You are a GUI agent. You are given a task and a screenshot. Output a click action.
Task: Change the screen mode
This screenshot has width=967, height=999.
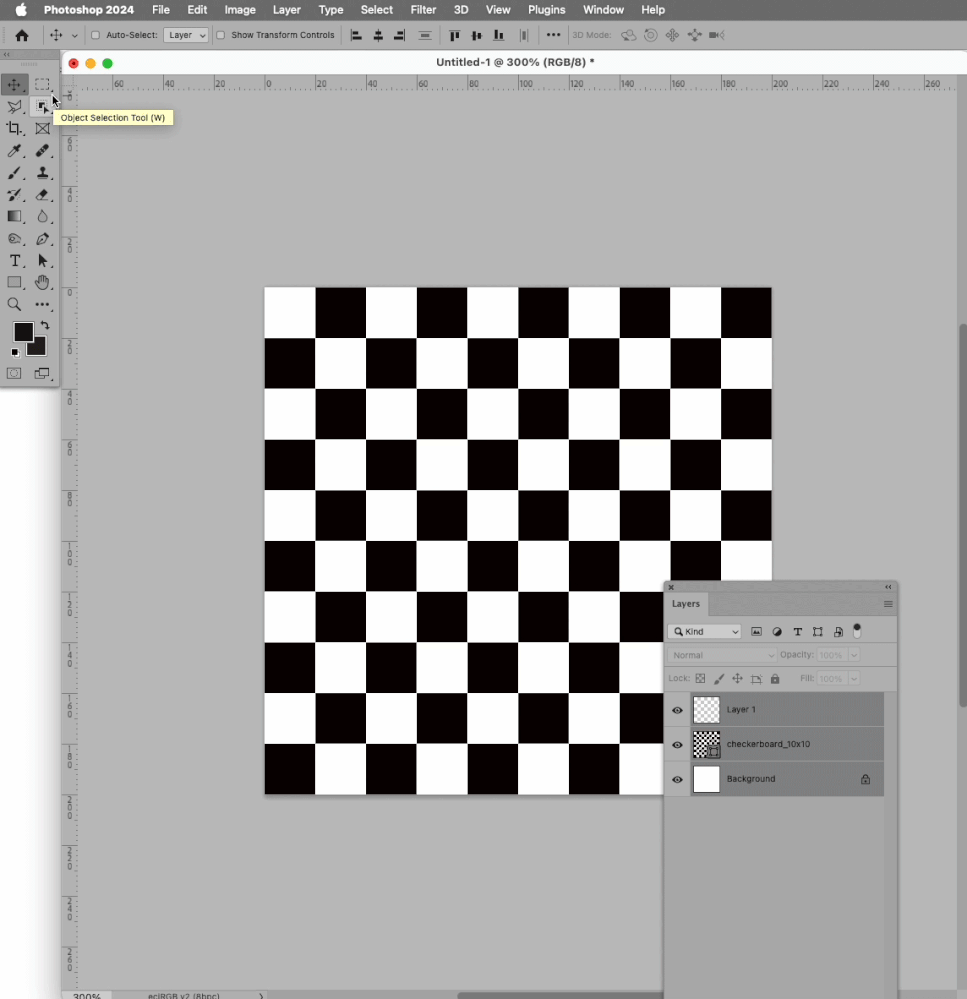point(42,373)
